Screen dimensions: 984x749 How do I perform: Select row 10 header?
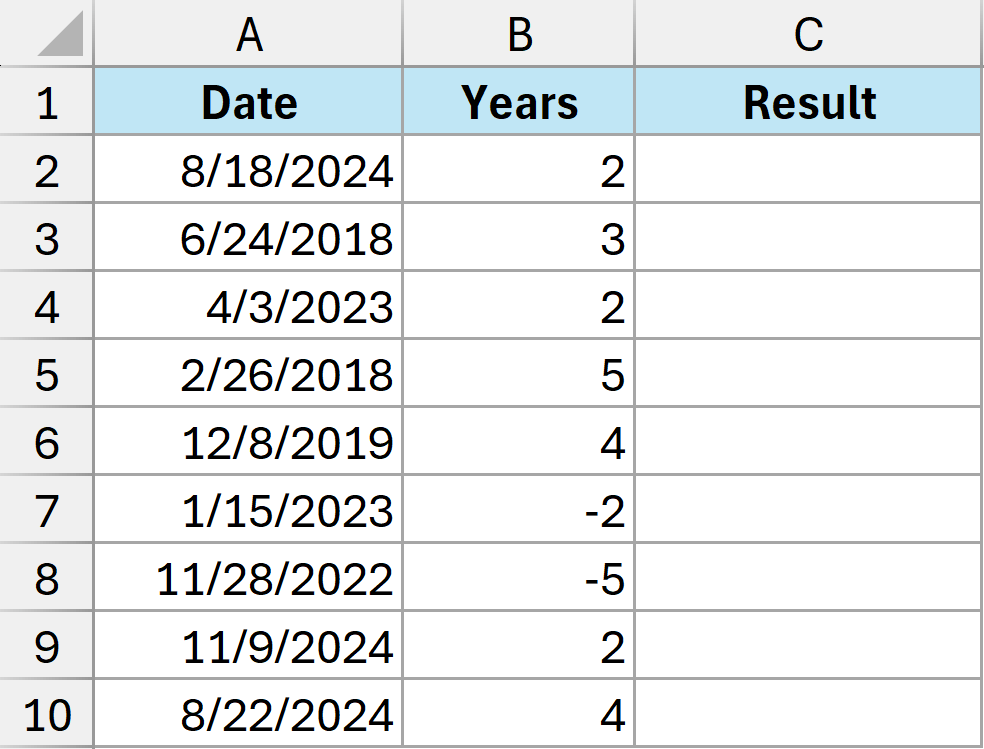45,716
